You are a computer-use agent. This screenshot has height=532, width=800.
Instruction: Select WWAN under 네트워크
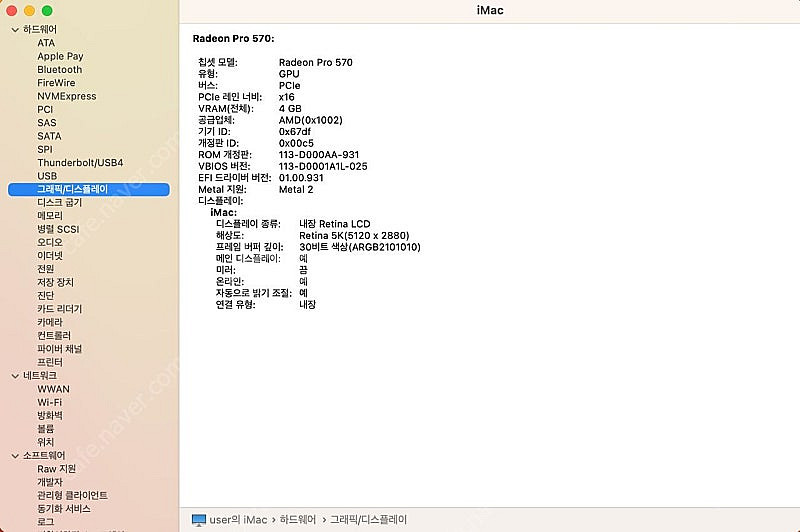53,389
